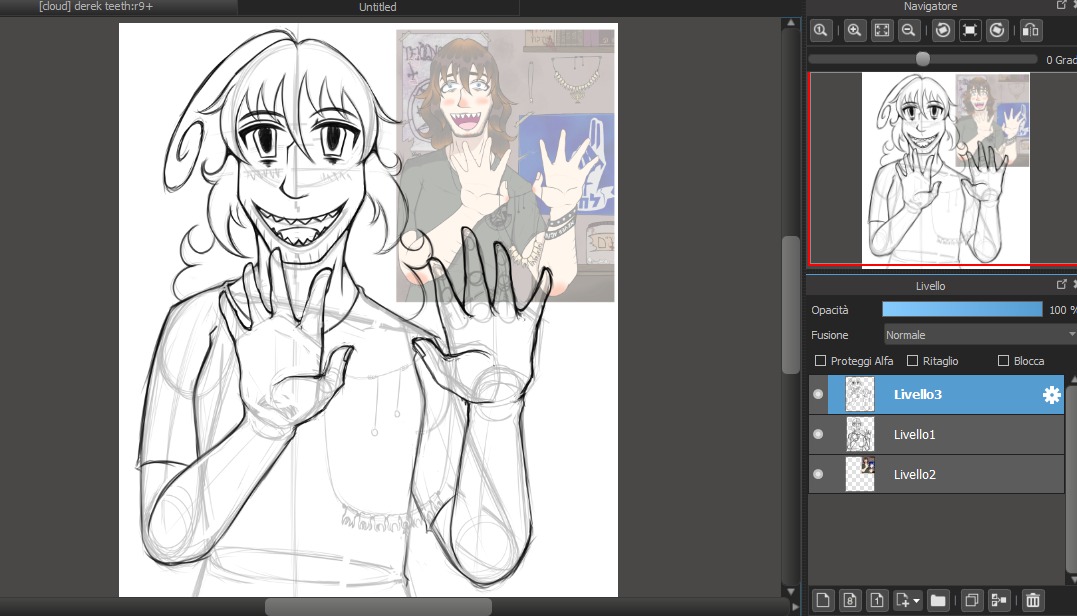Viewport: 1077px width, 616px height.
Task: Select the Livello3 layer name
Action: tap(918, 394)
